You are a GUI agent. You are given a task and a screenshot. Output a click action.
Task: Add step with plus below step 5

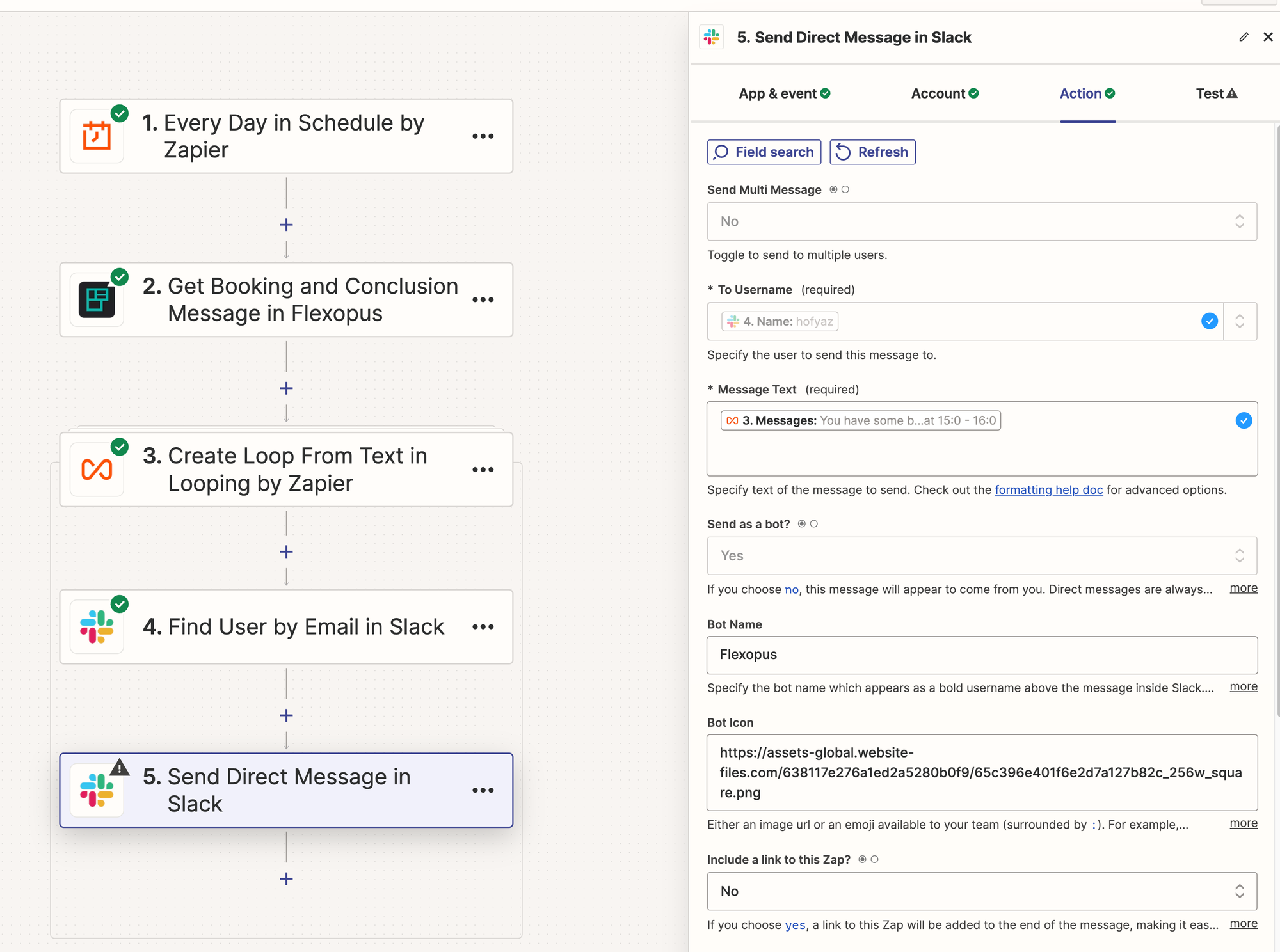pos(286,879)
